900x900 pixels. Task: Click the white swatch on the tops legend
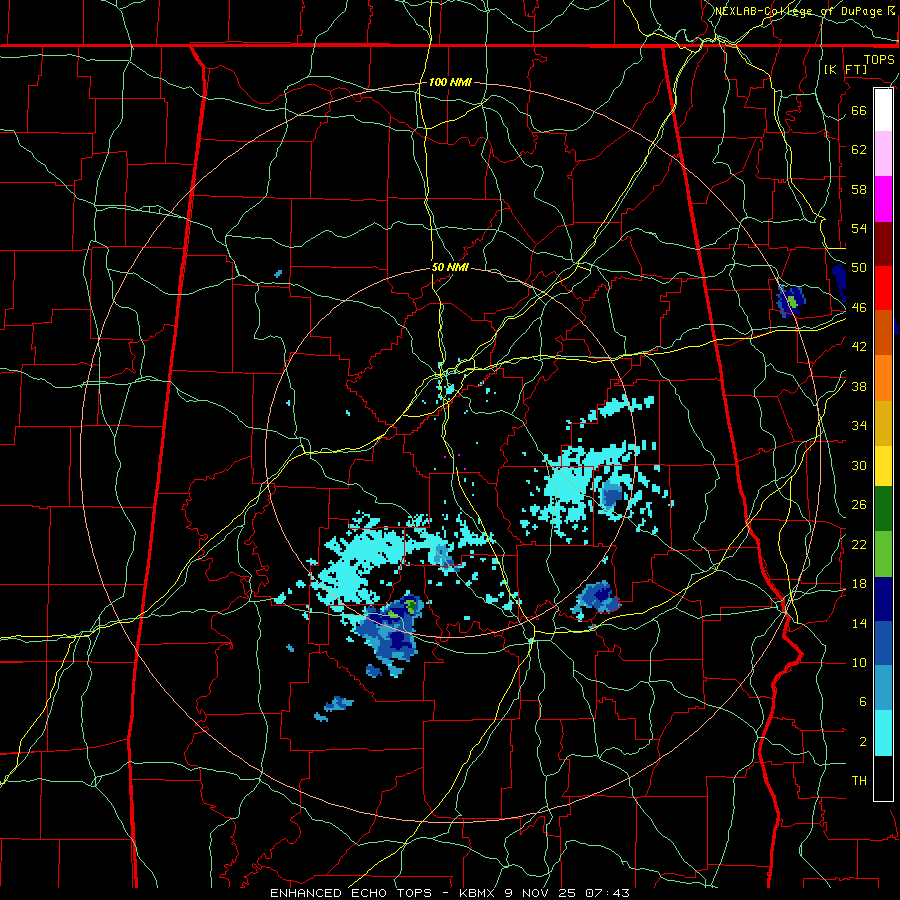[x=883, y=110]
